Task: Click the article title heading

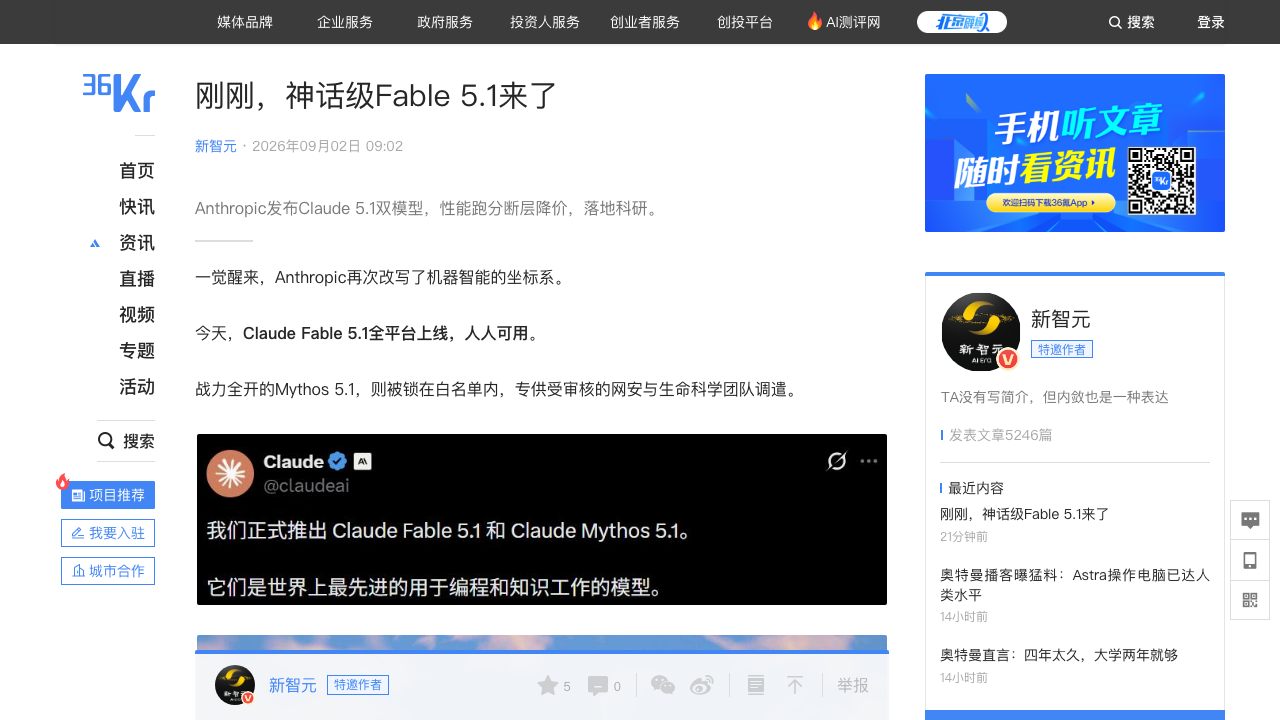Action: tap(376, 96)
